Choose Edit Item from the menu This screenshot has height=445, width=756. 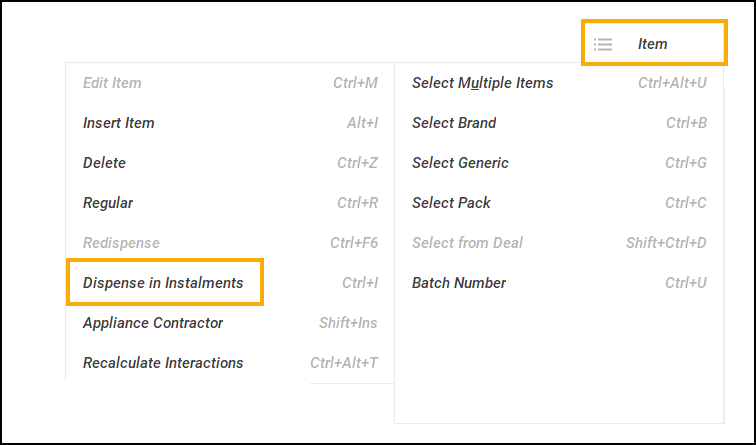click(112, 83)
